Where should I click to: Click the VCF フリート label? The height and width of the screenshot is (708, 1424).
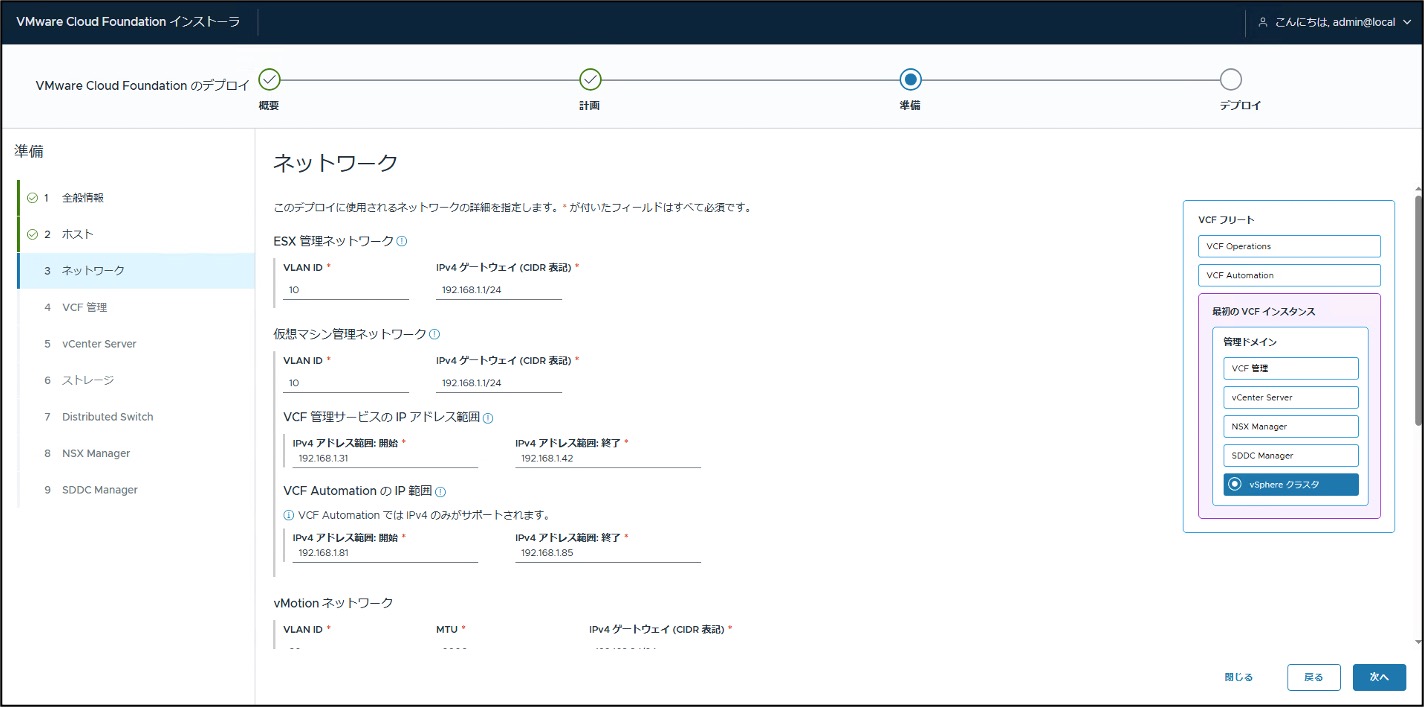(1226, 219)
